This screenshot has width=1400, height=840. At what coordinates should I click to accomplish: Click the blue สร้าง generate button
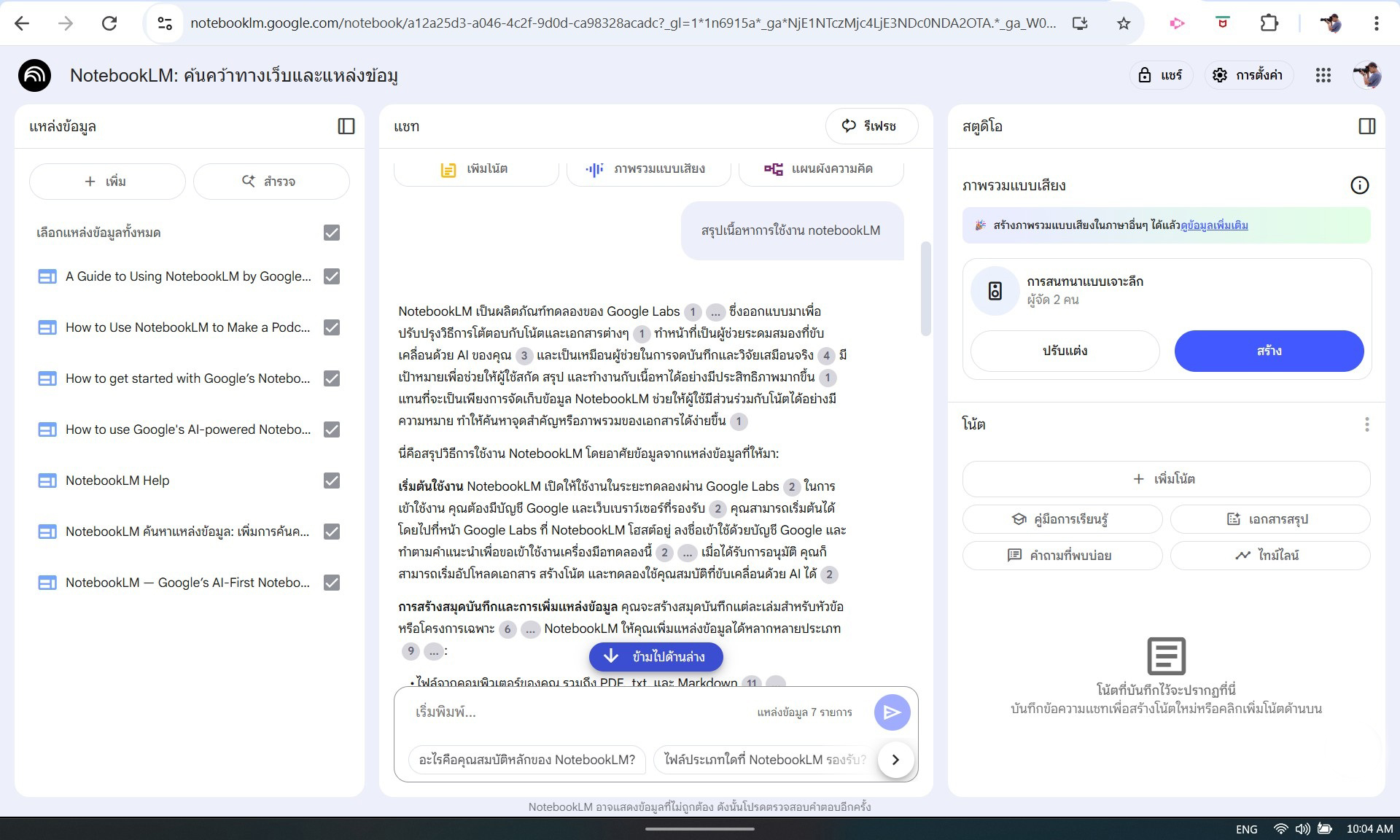click(x=1269, y=351)
